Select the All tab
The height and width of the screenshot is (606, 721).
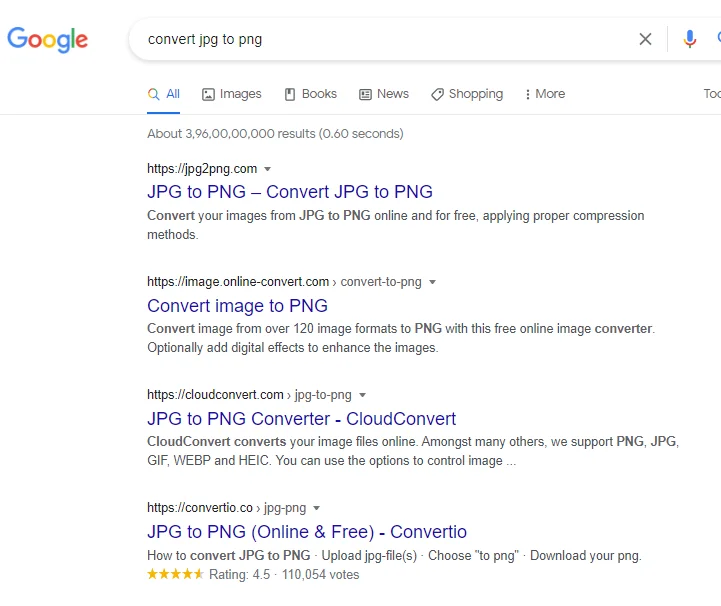point(164,94)
